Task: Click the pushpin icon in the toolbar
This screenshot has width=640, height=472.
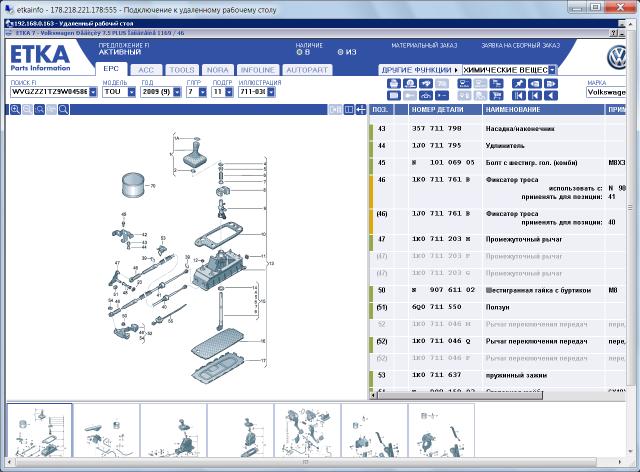Action: [x=519, y=84]
